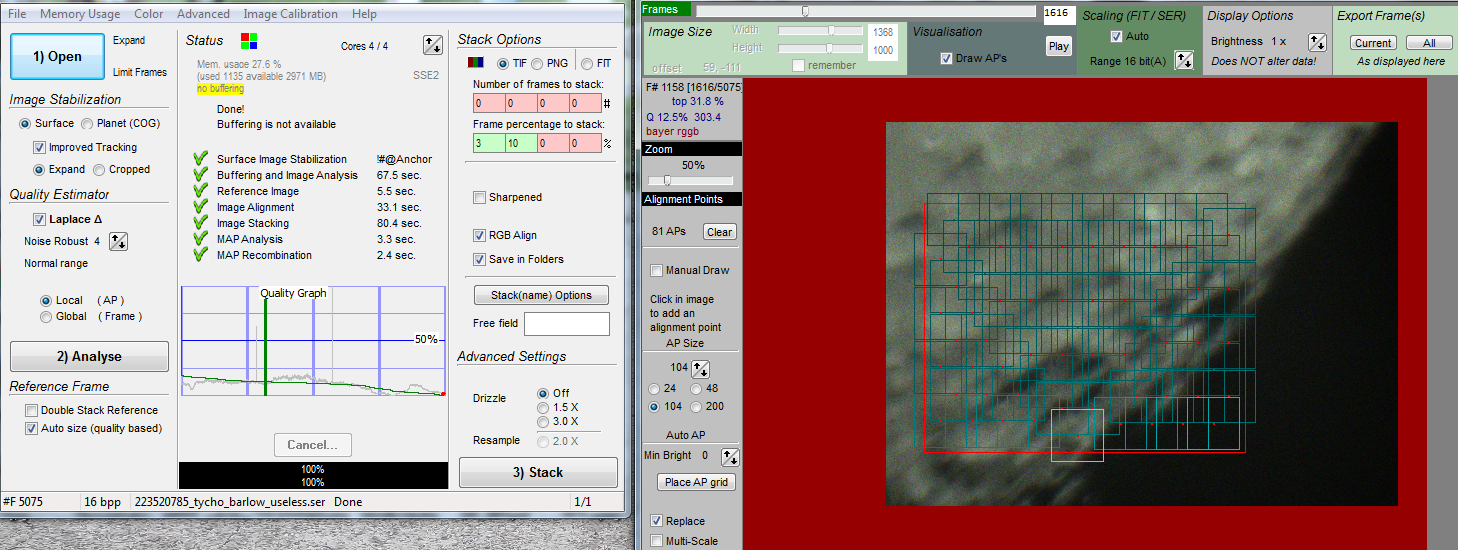Image resolution: width=1458 pixels, height=550 pixels.
Task: Toggle the RGB Align checkbox
Action: point(505,236)
